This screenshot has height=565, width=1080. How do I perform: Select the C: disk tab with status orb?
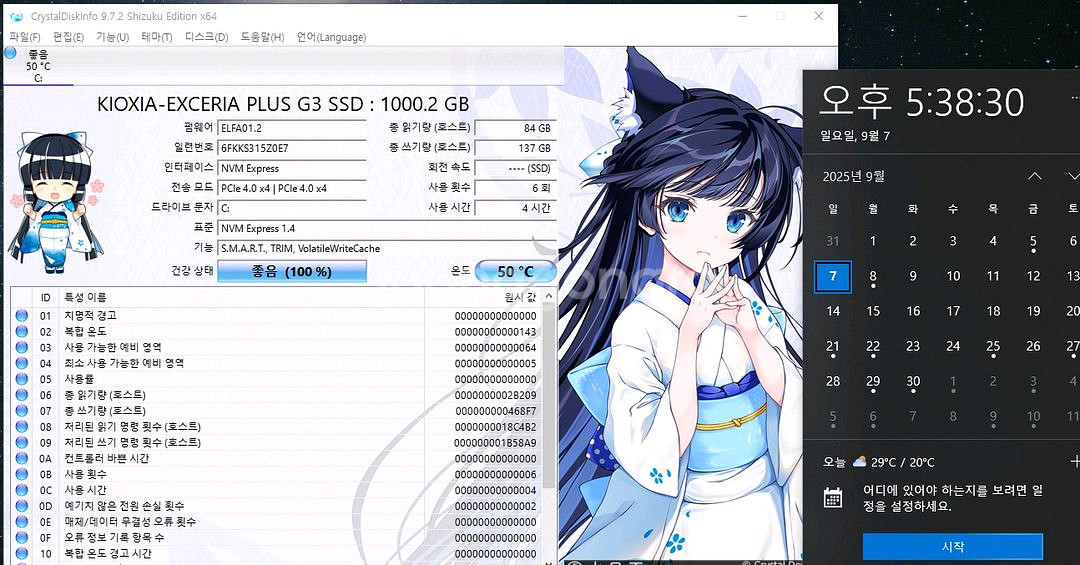click(x=38, y=65)
